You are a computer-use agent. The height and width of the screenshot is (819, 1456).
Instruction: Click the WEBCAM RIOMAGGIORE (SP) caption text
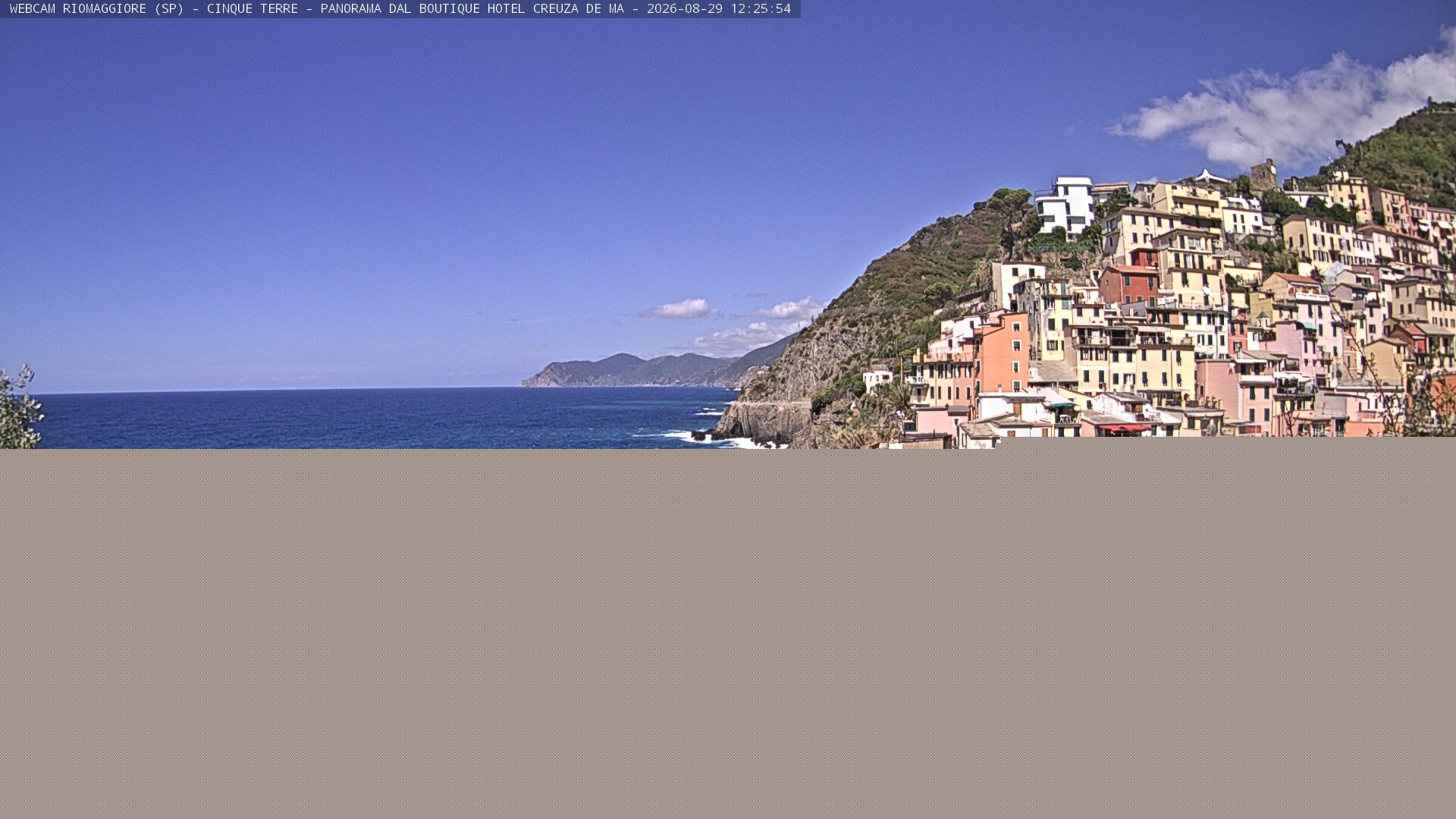pyautogui.click(x=97, y=9)
